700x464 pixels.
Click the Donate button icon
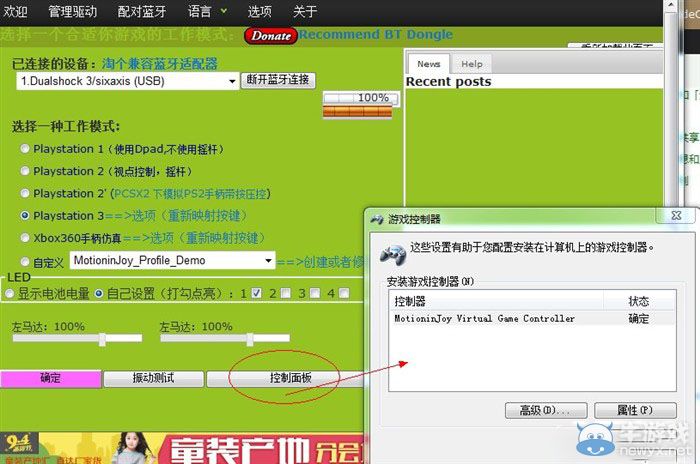point(271,36)
